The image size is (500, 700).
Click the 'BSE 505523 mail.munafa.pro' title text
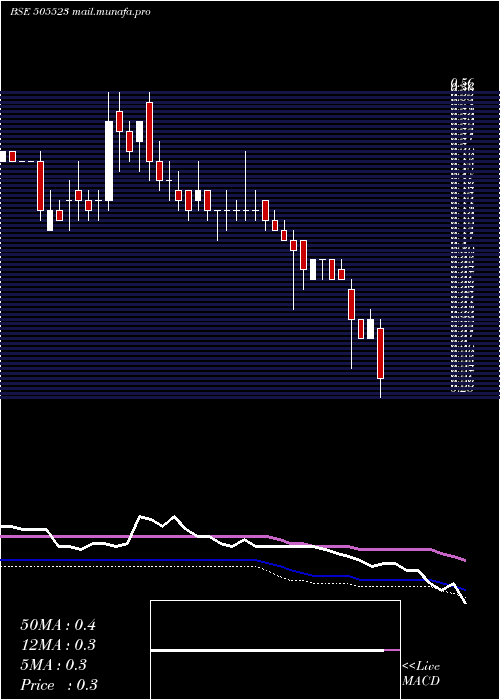click(x=80, y=12)
